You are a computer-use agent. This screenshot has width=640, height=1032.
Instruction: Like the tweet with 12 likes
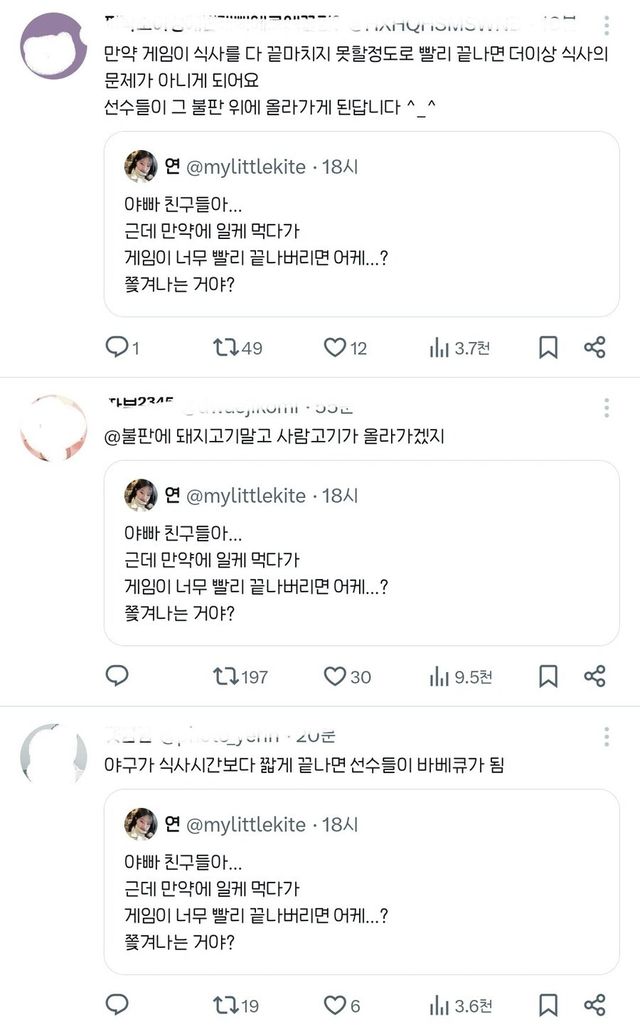334,347
